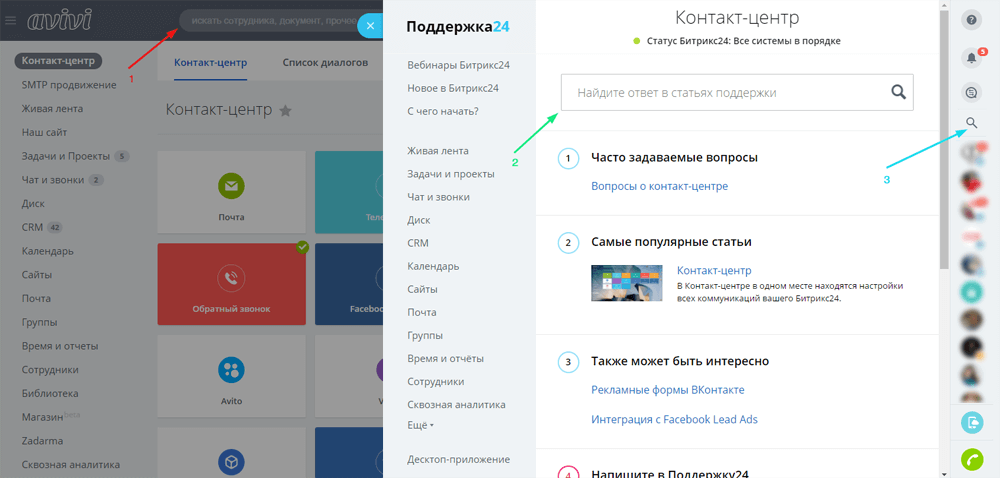Open Магазин in left menu
The width and height of the screenshot is (1000, 478).
tap(42, 417)
